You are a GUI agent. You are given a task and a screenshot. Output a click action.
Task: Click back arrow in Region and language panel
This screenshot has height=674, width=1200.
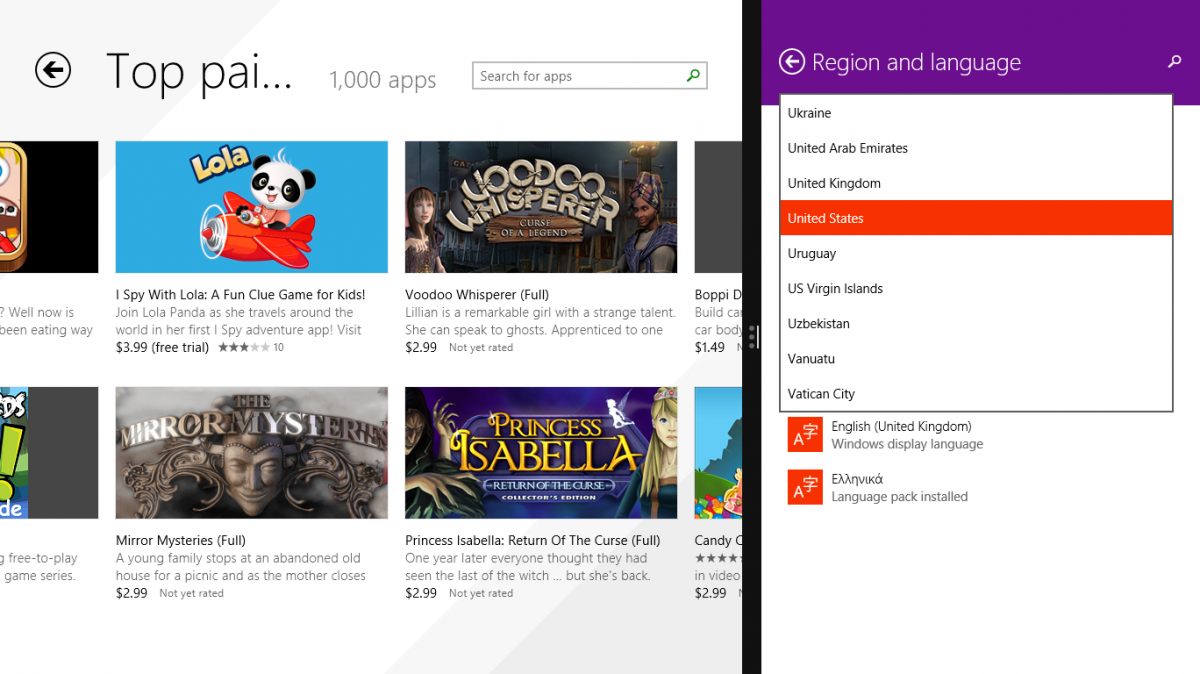pyautogui.click(x=792, y=62)
